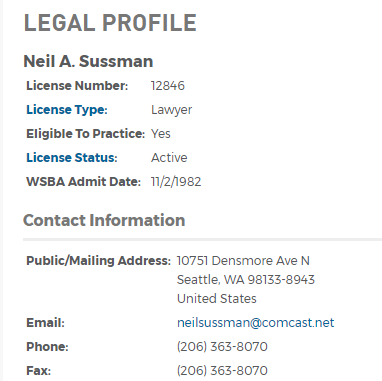Click the LEGAL PROFILE heading
This screenshot has height=381, width=382.
click(110, 23)
